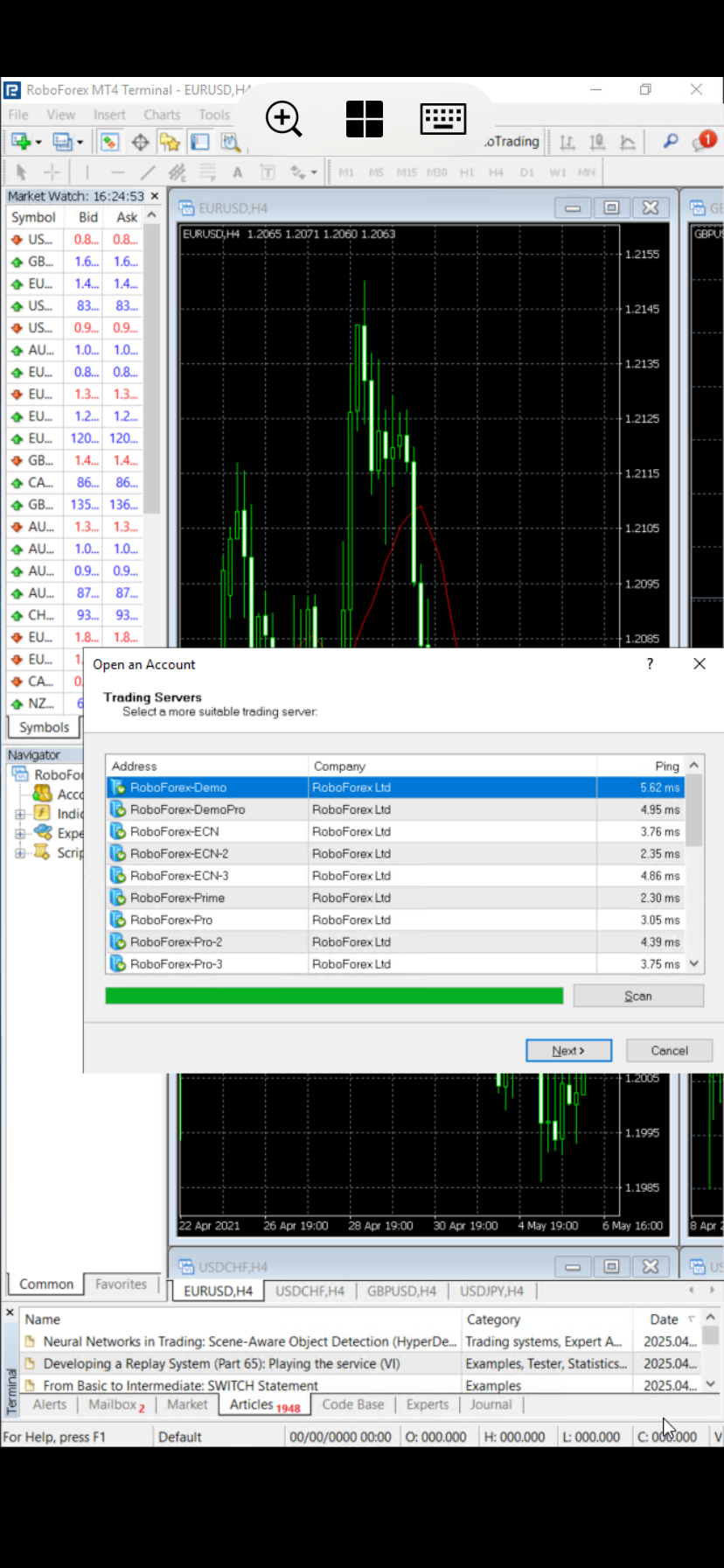
Task: Tap the overlay four-square windows icon
Action: 364,118
